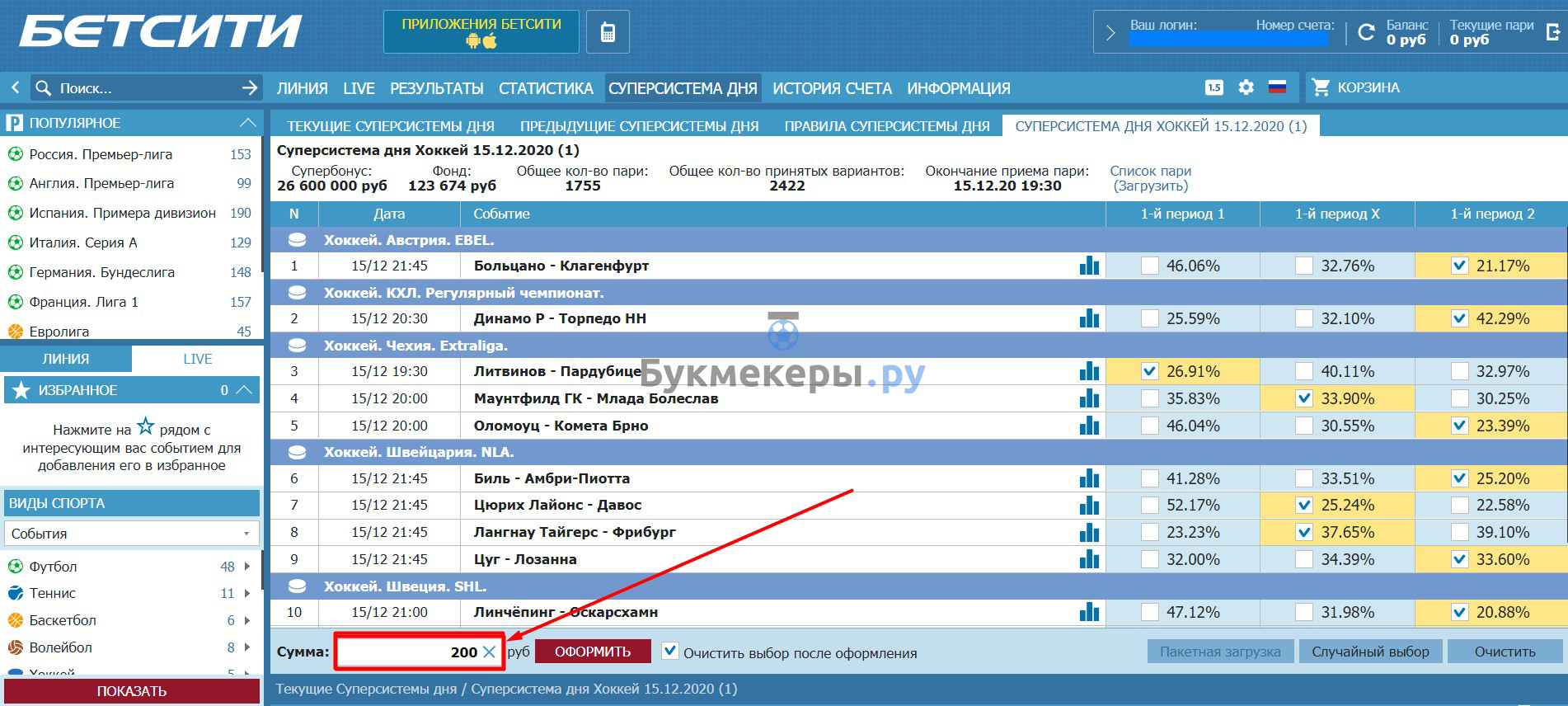Click the Пакетная загрузка button
The image size is (1568, 706).
(1220, 652)
